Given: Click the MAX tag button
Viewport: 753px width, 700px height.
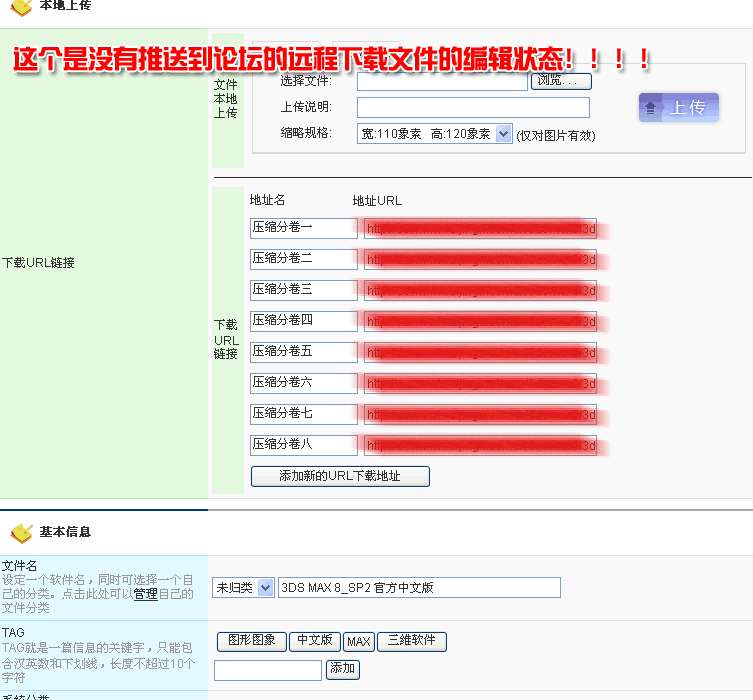Looking at the screenshot, I should (359, 642).
